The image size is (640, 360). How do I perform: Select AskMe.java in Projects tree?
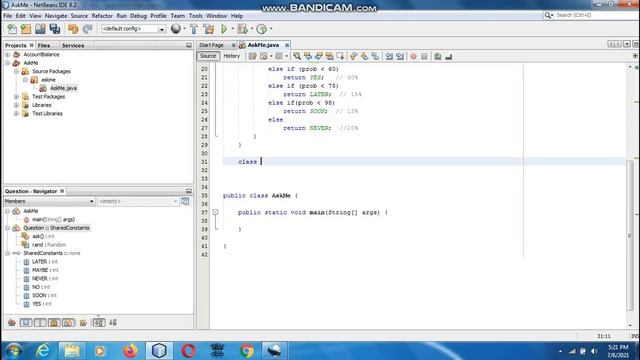[x=63, y=88]
